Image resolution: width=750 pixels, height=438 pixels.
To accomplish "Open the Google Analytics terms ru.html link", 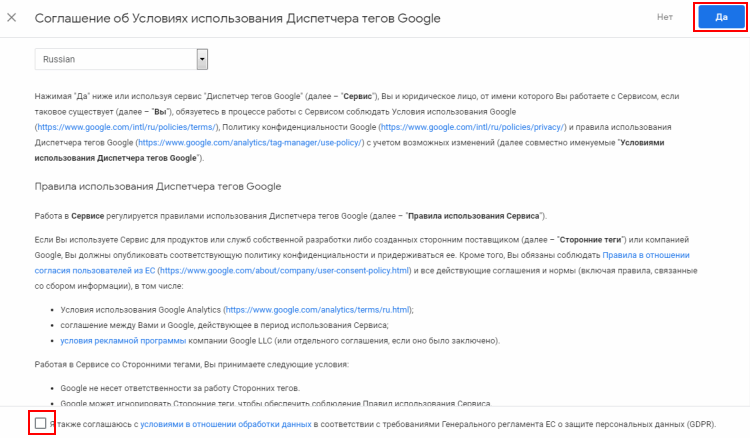I will [331, 311].
